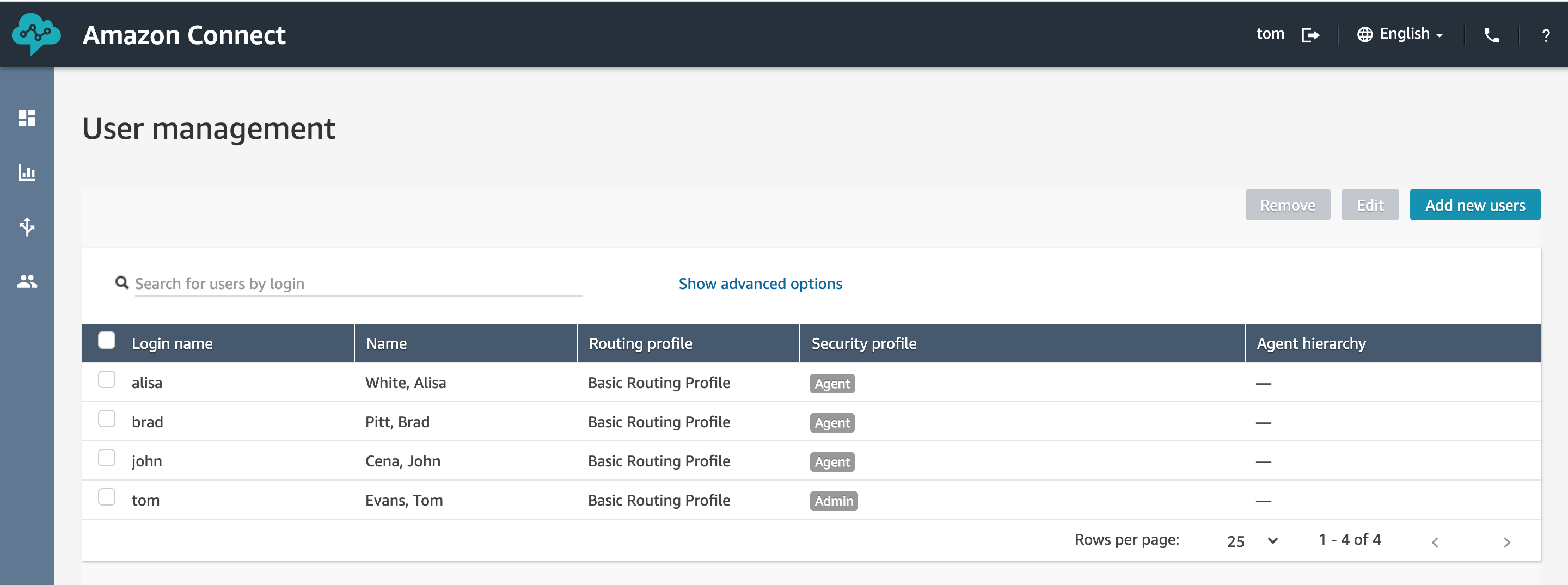Click the tom username in header
This screenshot has height=585, width=1568.
point(1270,34)
